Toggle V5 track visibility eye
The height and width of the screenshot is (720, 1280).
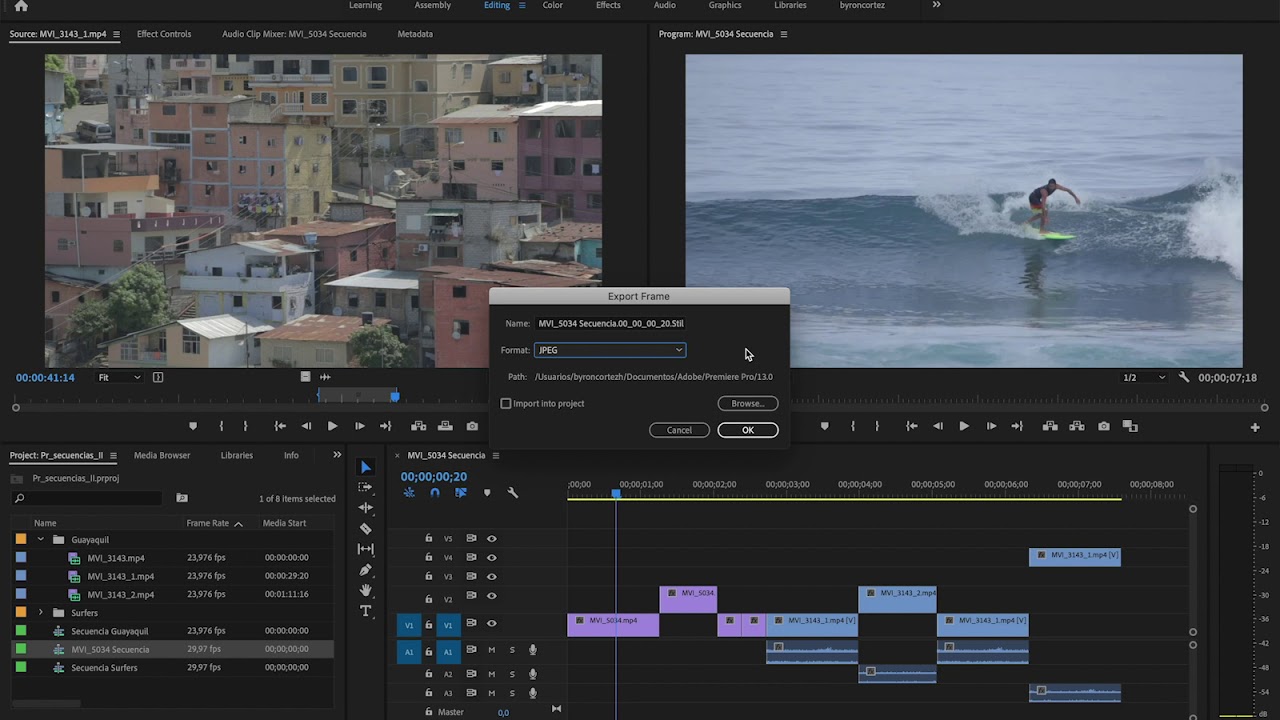pos(491,538)
